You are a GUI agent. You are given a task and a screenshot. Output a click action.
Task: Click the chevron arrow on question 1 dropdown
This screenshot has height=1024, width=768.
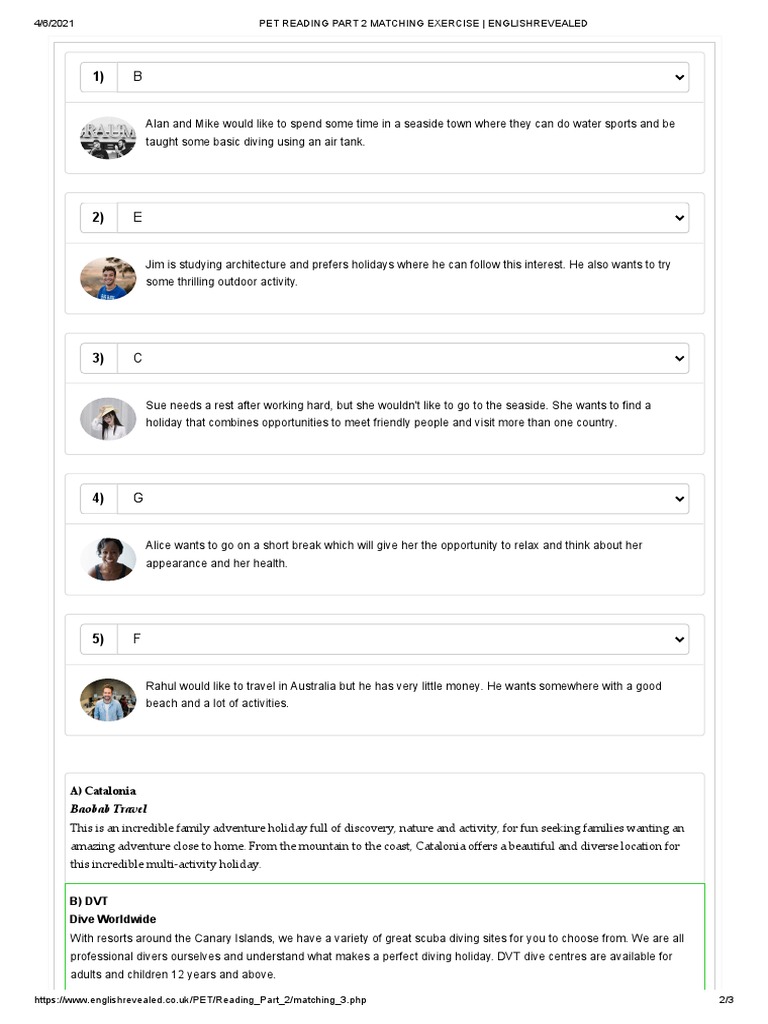point(679,77)
